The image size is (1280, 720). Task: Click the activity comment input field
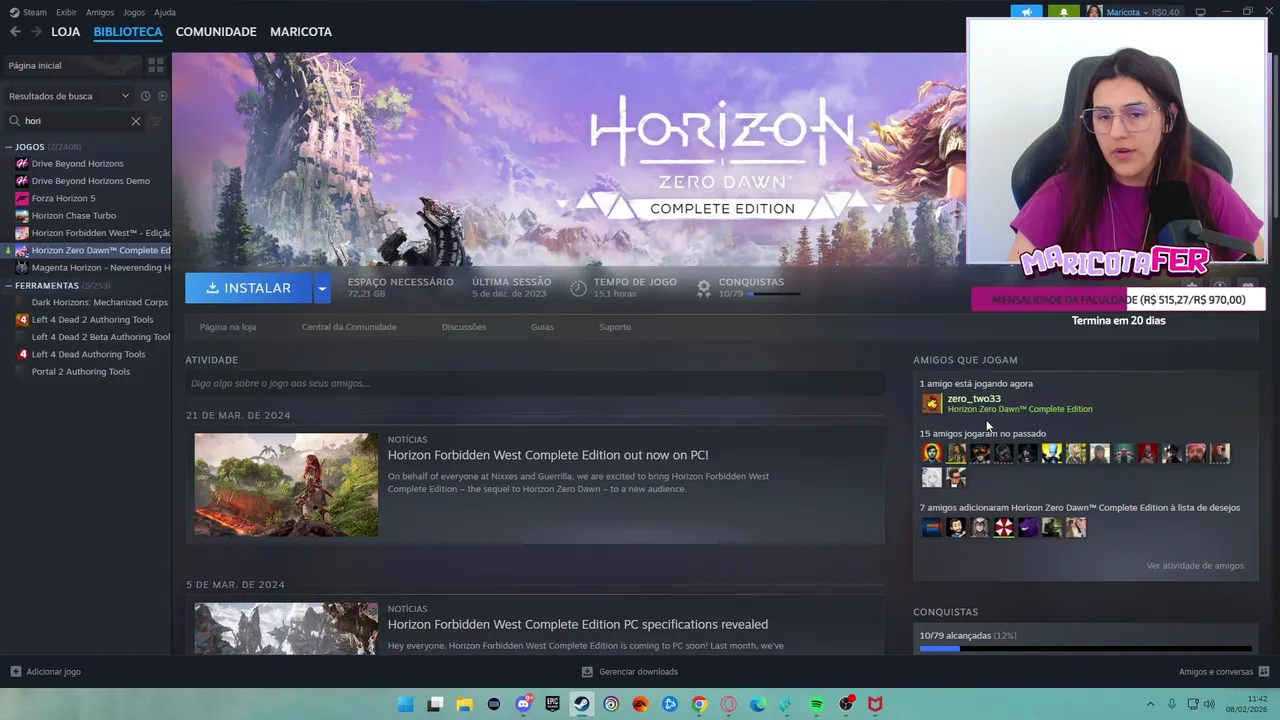[535, 383]
